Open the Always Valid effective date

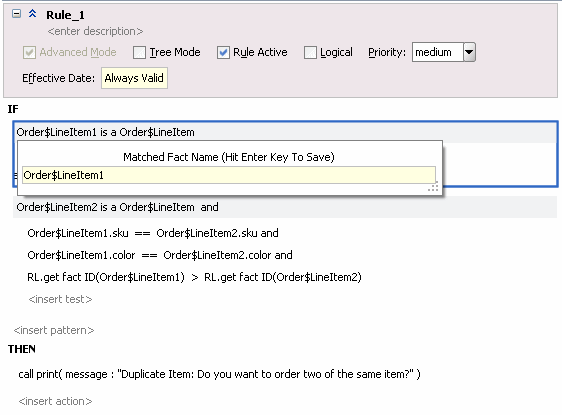click(x=134, y=78)
